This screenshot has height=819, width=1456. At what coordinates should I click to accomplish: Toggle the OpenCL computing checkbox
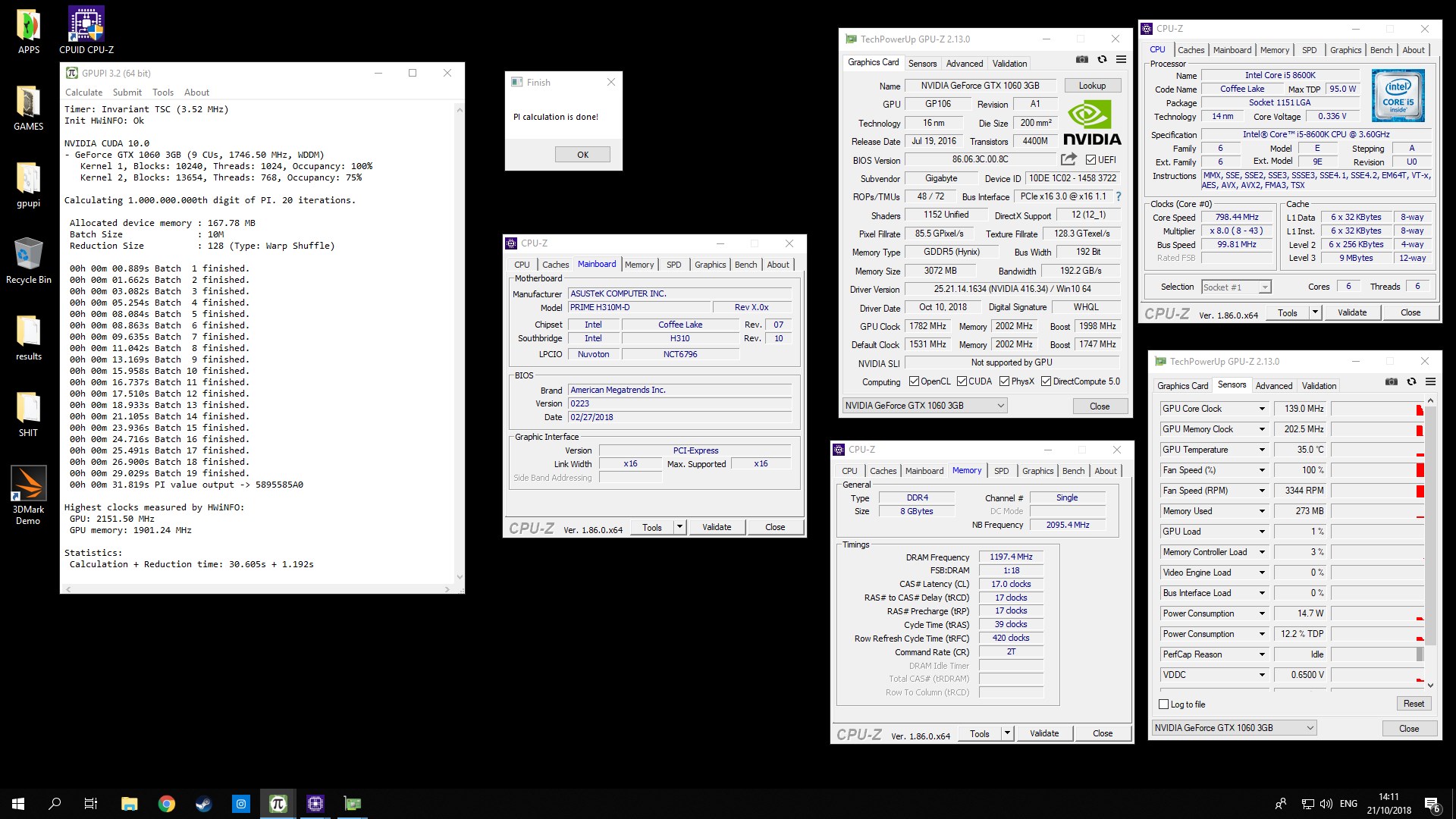[914, 381]
